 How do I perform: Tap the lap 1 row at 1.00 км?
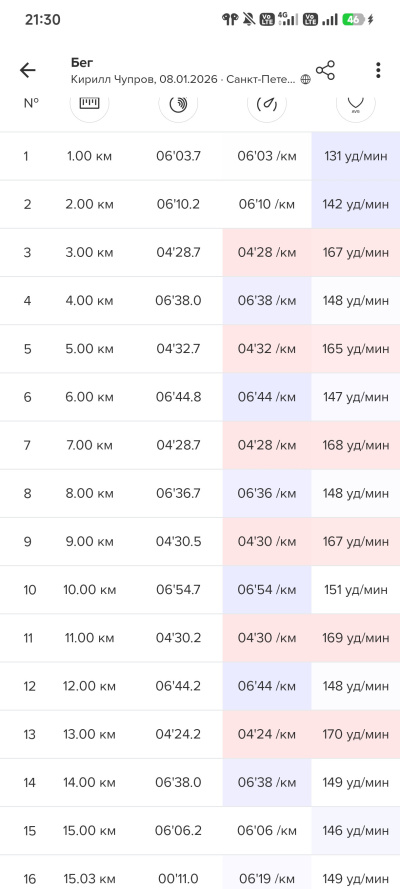[200, 156]
